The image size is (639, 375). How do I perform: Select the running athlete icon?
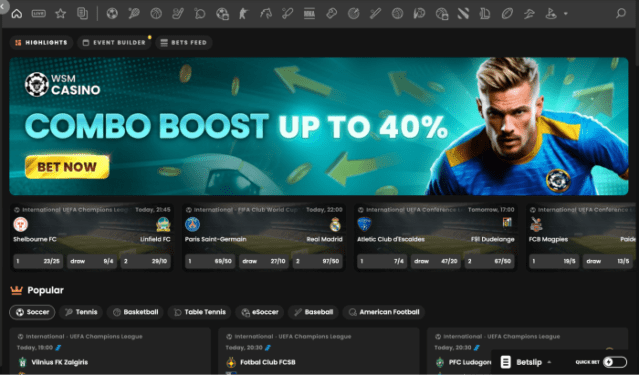coord(529,13)
